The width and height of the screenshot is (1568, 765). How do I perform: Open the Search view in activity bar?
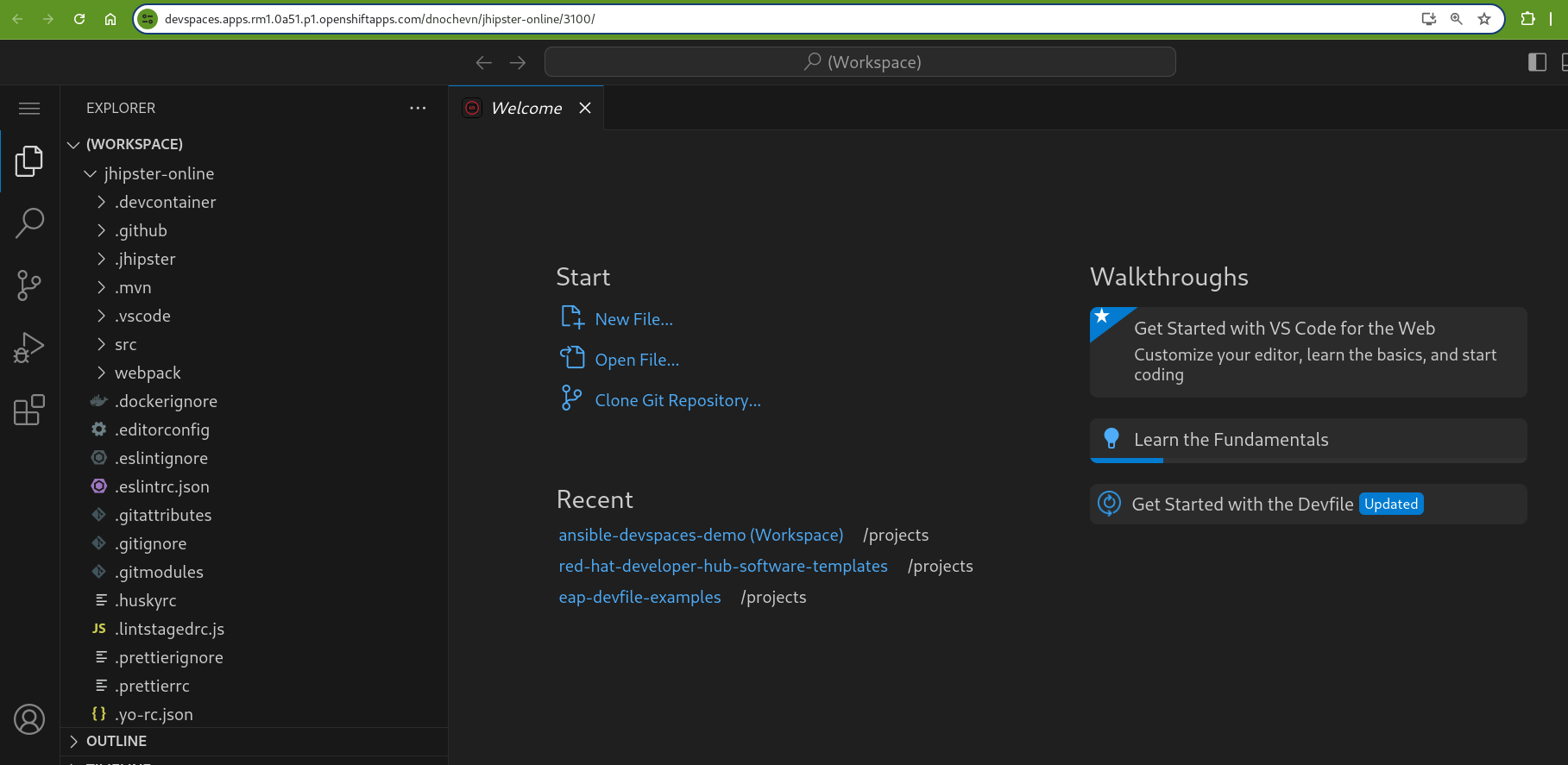pos(29,223)
